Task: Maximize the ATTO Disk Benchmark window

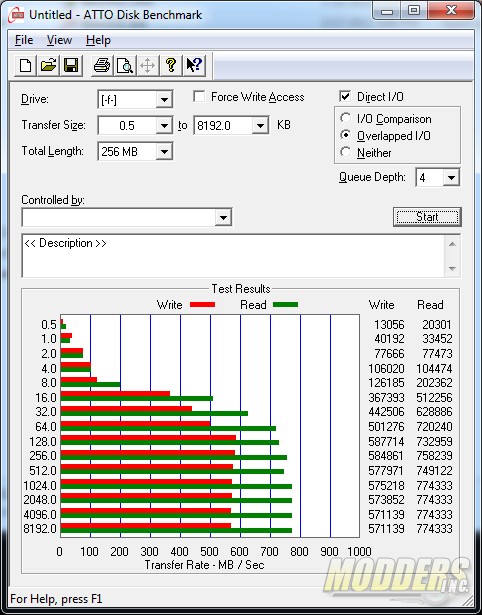Action: pyautogui.click(x=415, y=11)
